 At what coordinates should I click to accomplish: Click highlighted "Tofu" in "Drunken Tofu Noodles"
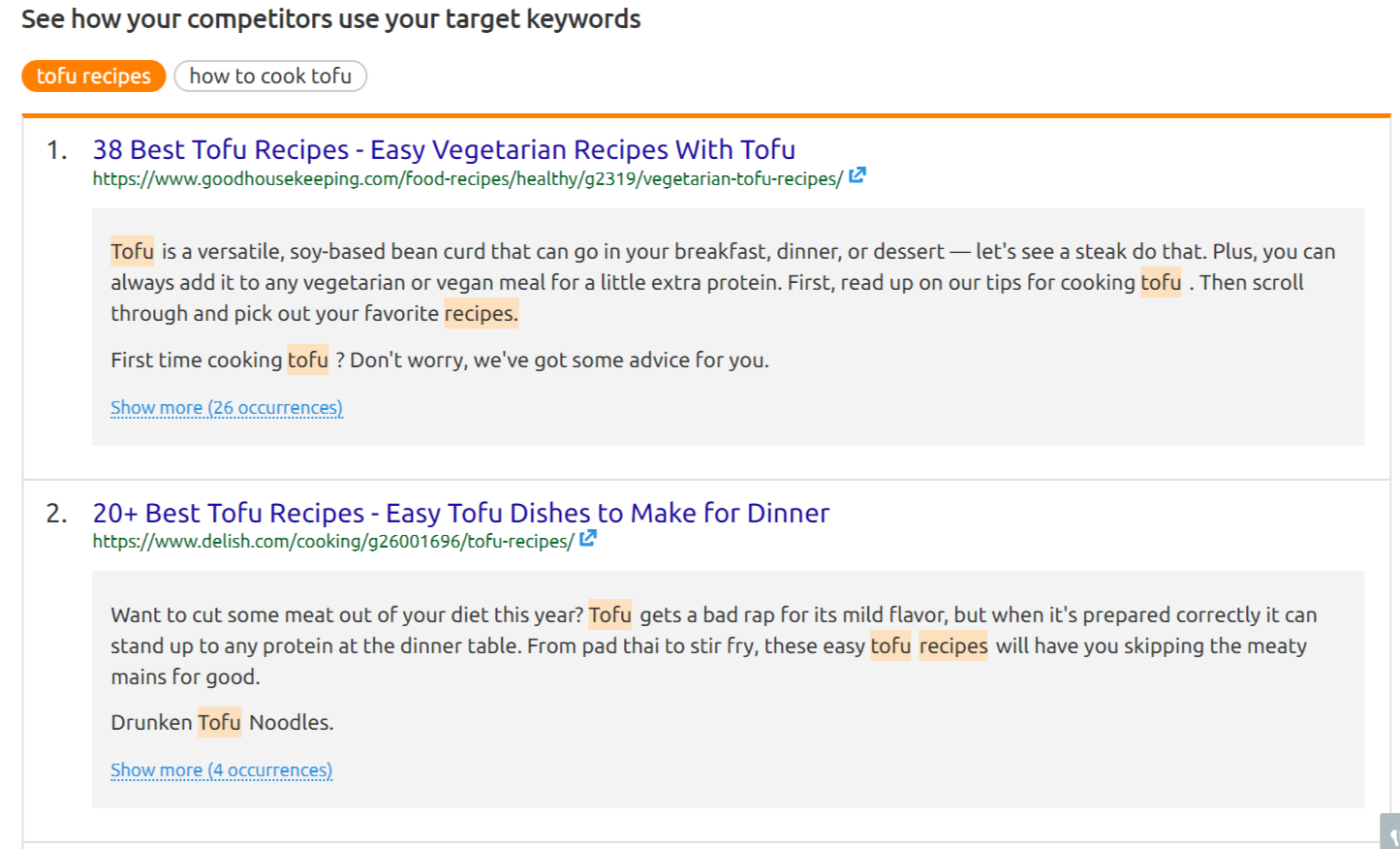tap(219, 723)
